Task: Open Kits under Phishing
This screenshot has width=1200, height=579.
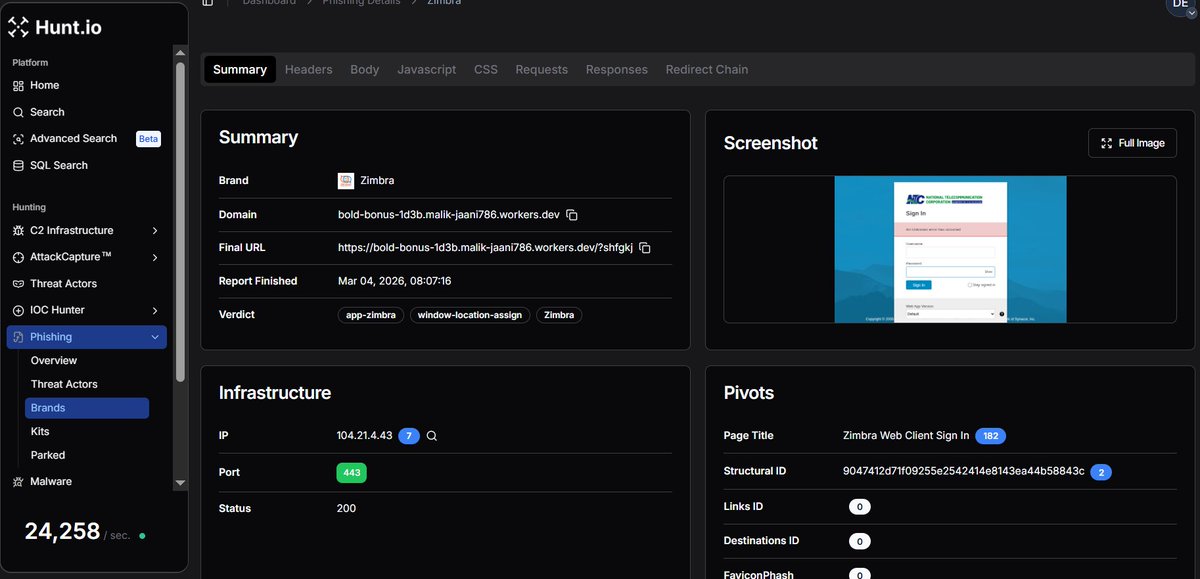Action: [40, 431]
